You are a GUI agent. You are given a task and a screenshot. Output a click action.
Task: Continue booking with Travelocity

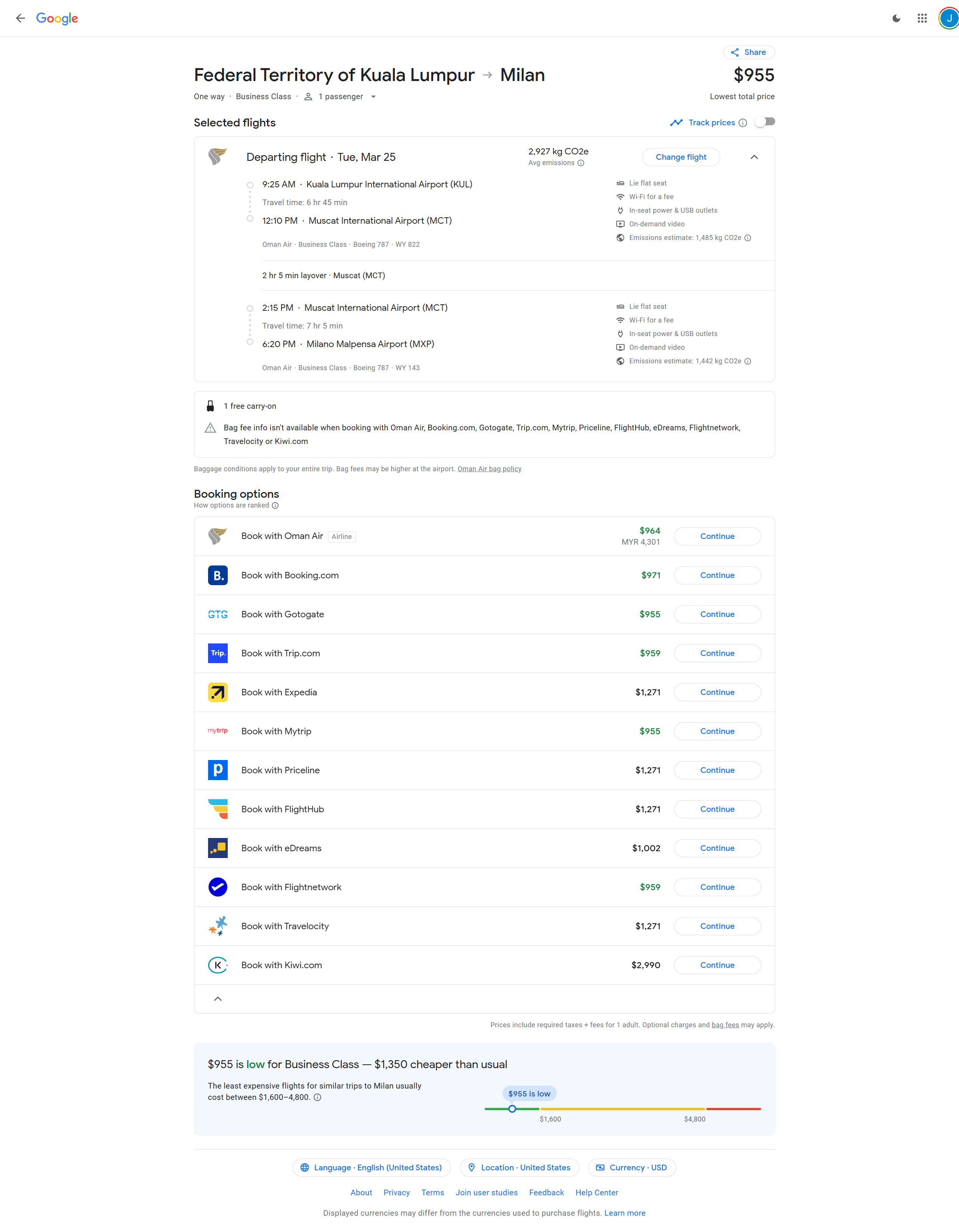[717, 926]
